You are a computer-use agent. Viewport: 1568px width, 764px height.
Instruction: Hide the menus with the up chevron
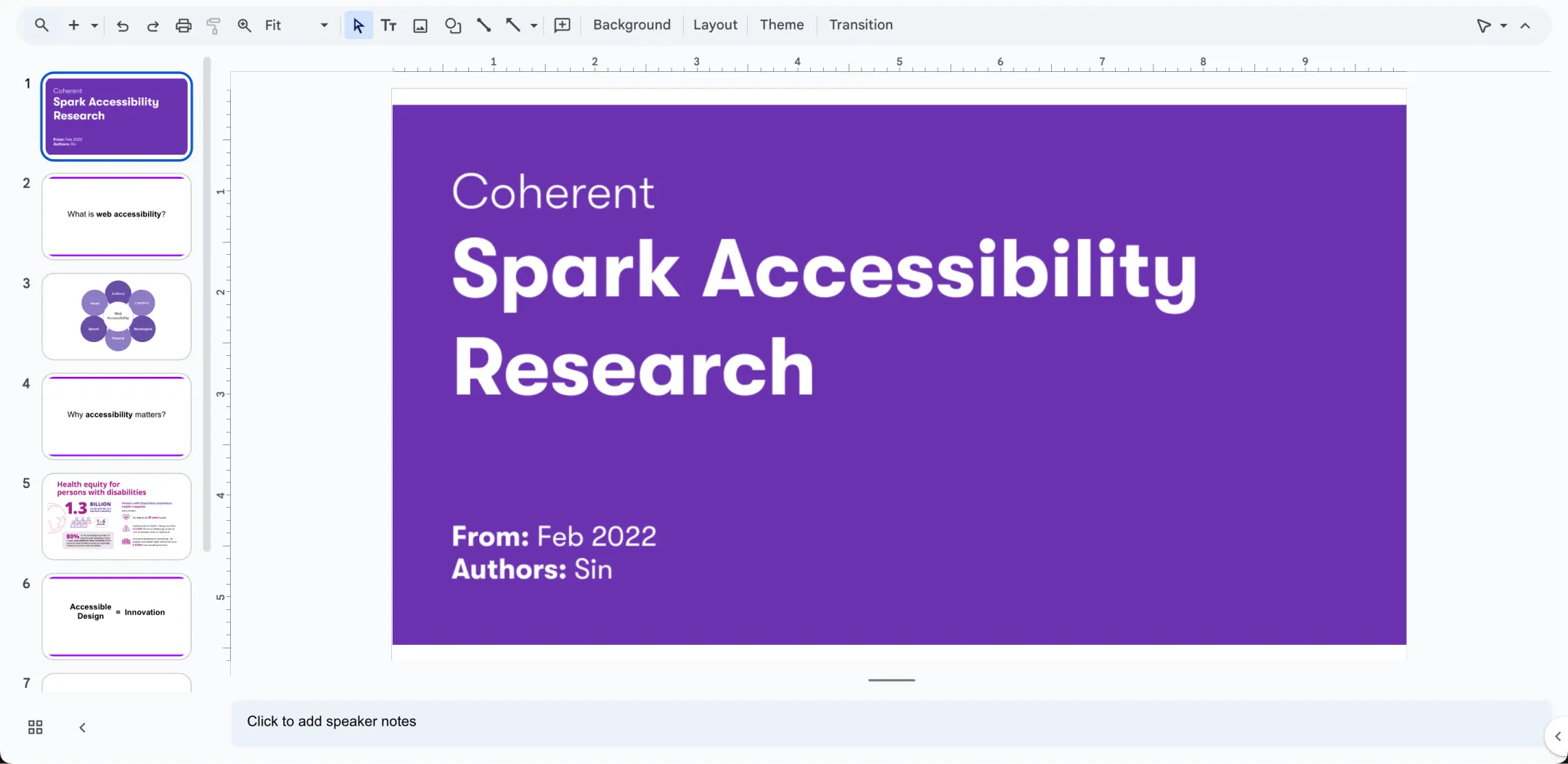[x=1525, y=25]
